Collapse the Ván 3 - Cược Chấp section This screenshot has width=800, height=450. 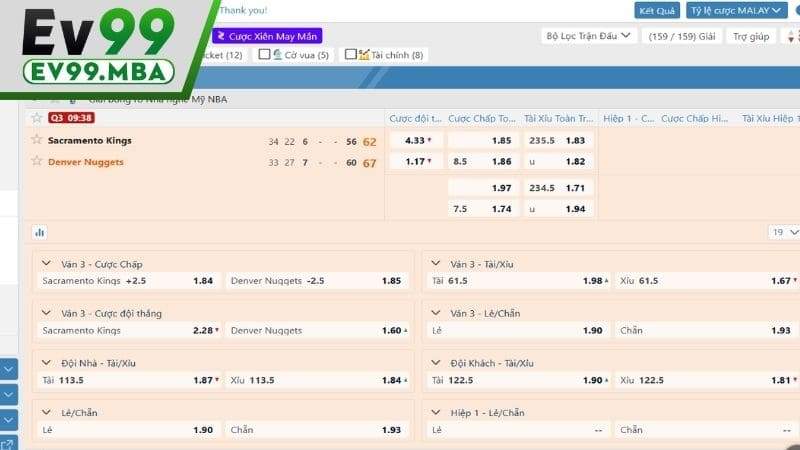47,264
